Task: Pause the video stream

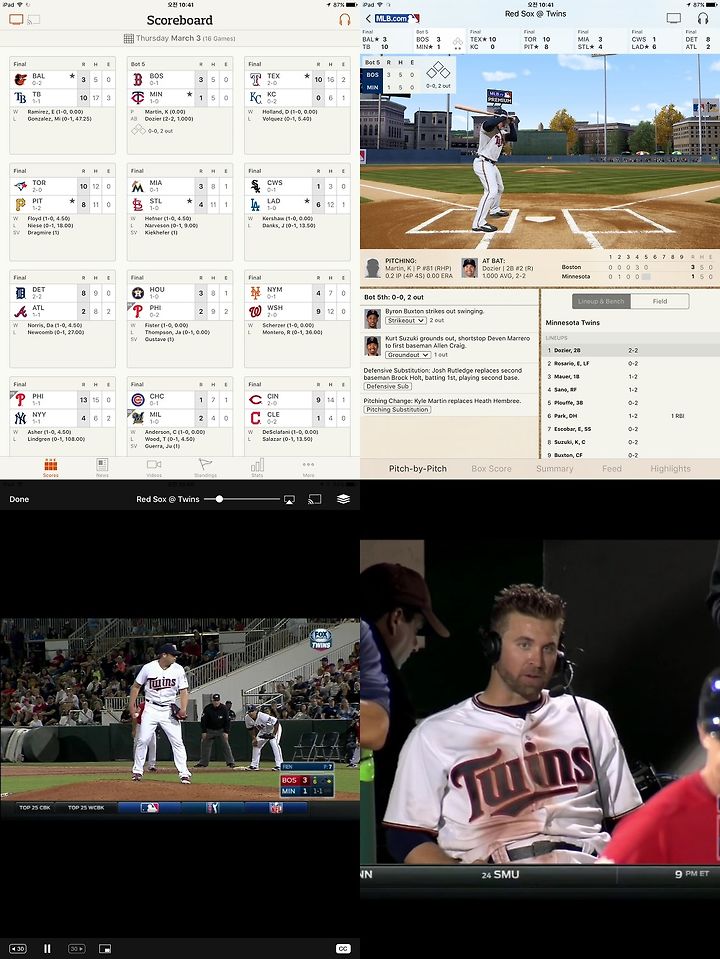Action: pos(47,949)
